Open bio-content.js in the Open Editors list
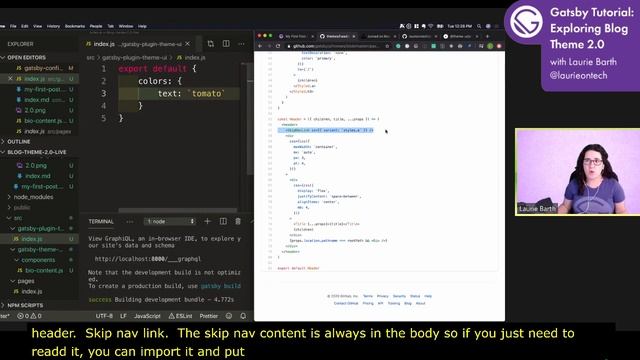The image size is (640, 360). 44,121
